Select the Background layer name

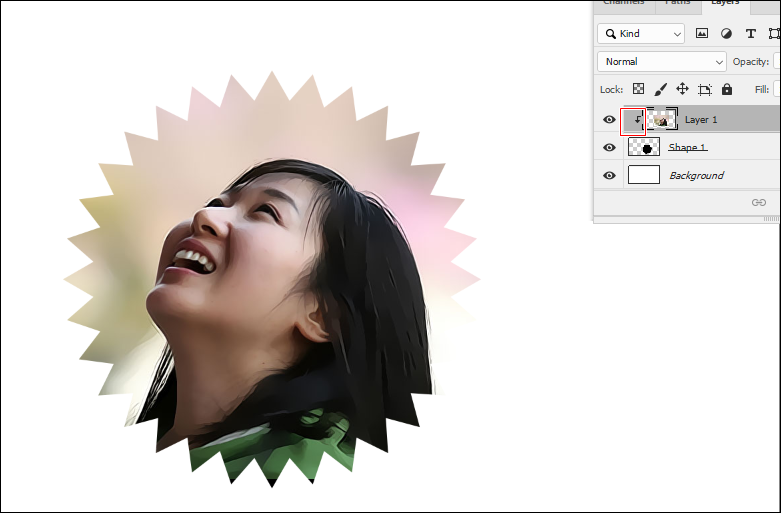coord(696,175)
